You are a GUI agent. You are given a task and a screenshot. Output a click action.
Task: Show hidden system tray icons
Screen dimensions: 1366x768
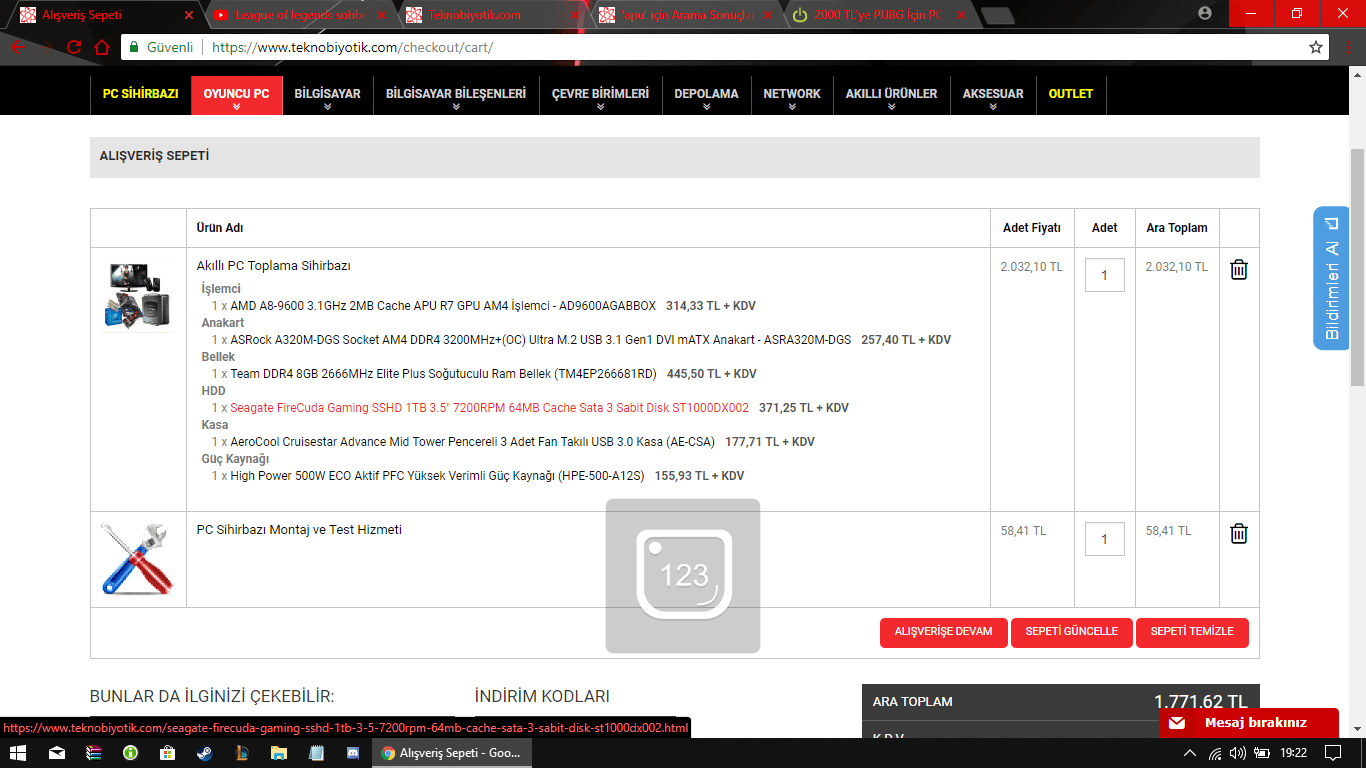(x=1189, y=753)
